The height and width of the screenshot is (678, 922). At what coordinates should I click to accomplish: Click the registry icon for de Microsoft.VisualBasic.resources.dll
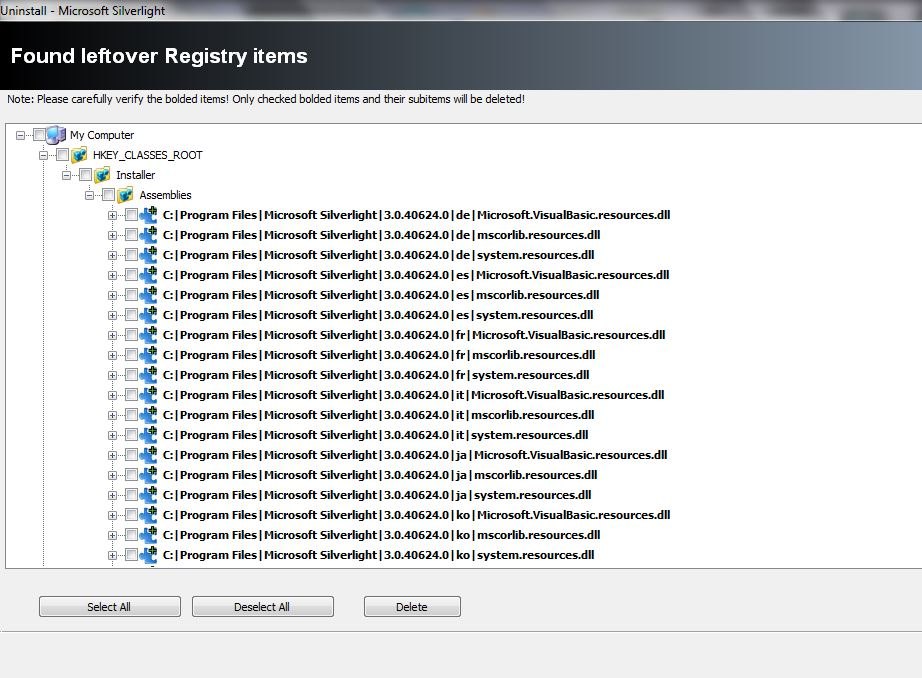coord(148,215)
